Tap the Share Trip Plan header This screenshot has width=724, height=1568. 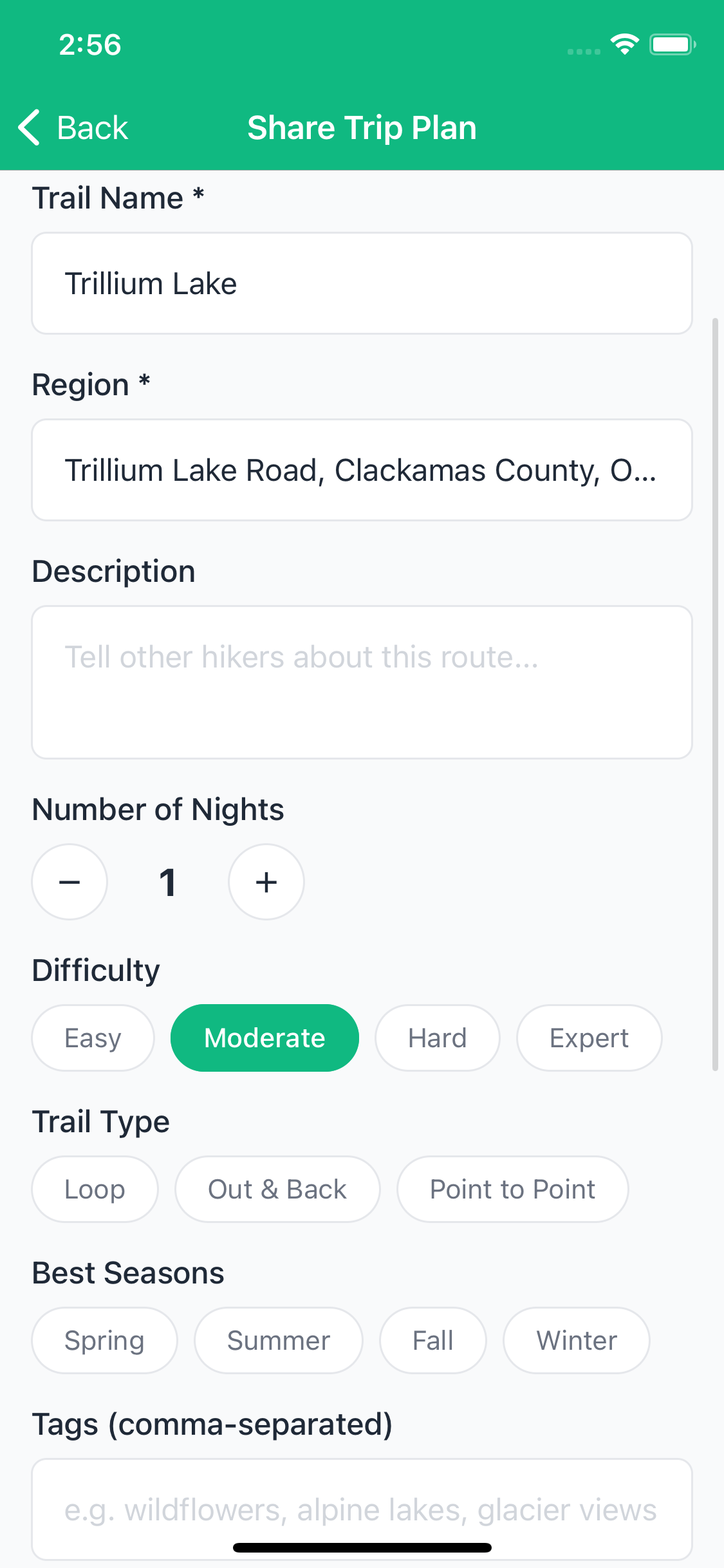pos(362,127)
